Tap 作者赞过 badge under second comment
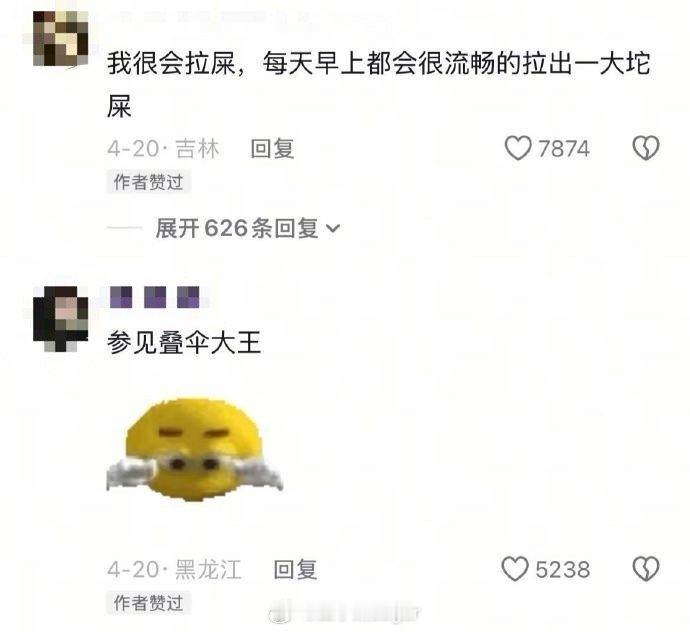This screenshot has width=690, height=632. [x=148, y=603]
